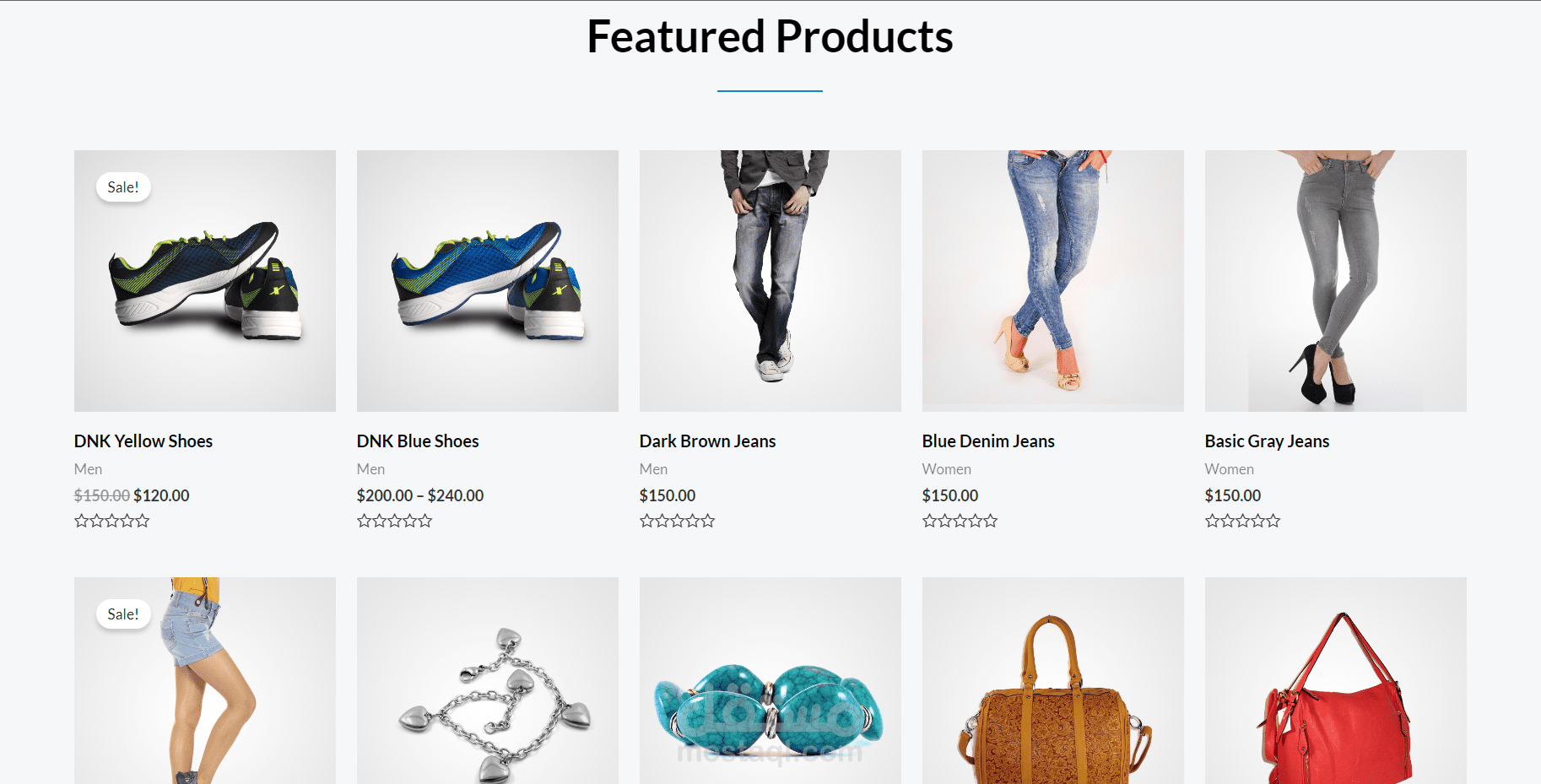Click star rating under DNK Yellow Shoes

[112, 521]
